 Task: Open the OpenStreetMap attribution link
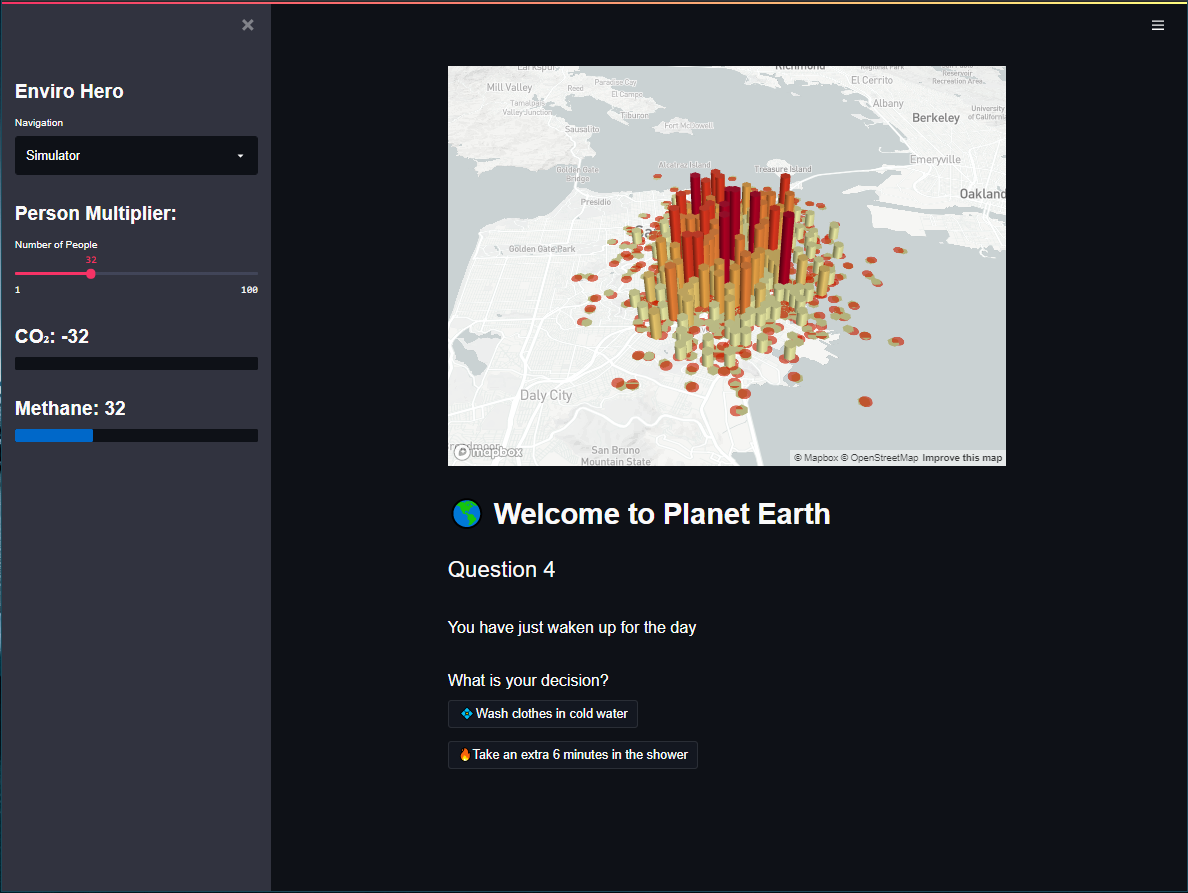(879, 457)
